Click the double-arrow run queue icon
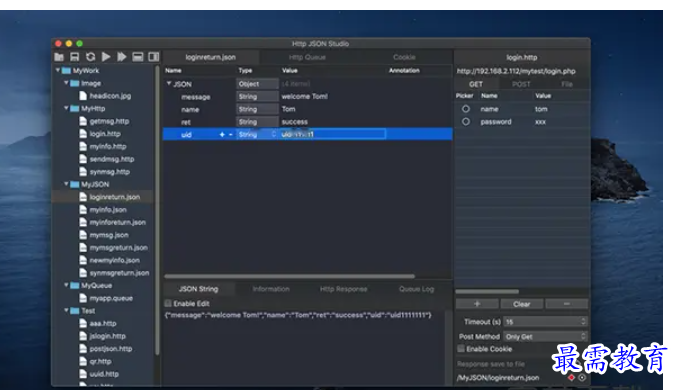Viewport: 676px width, 390px height. (122, 57)
